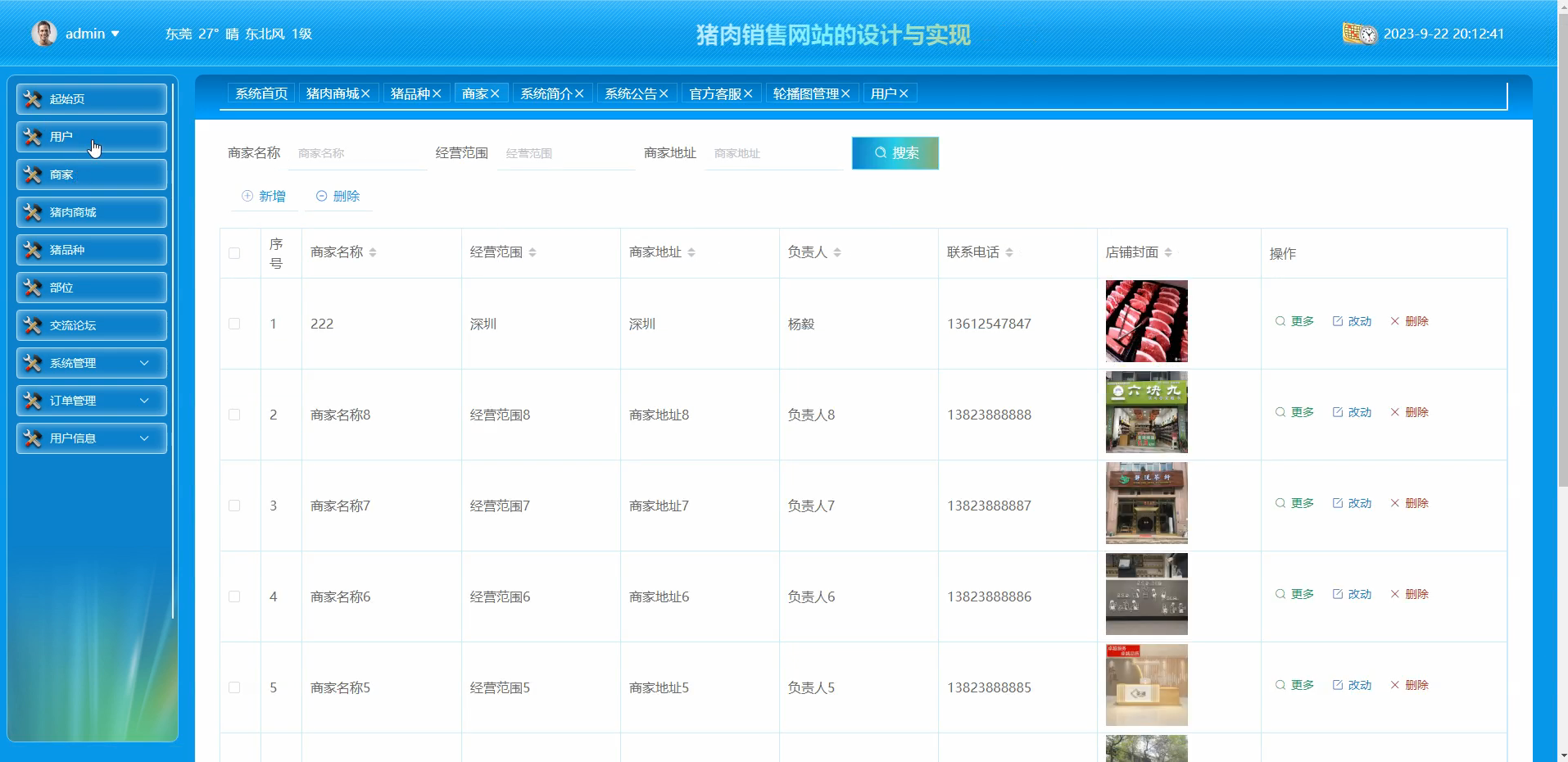
Task: Close the 商家 tab
Action: (x=495, y=93)
